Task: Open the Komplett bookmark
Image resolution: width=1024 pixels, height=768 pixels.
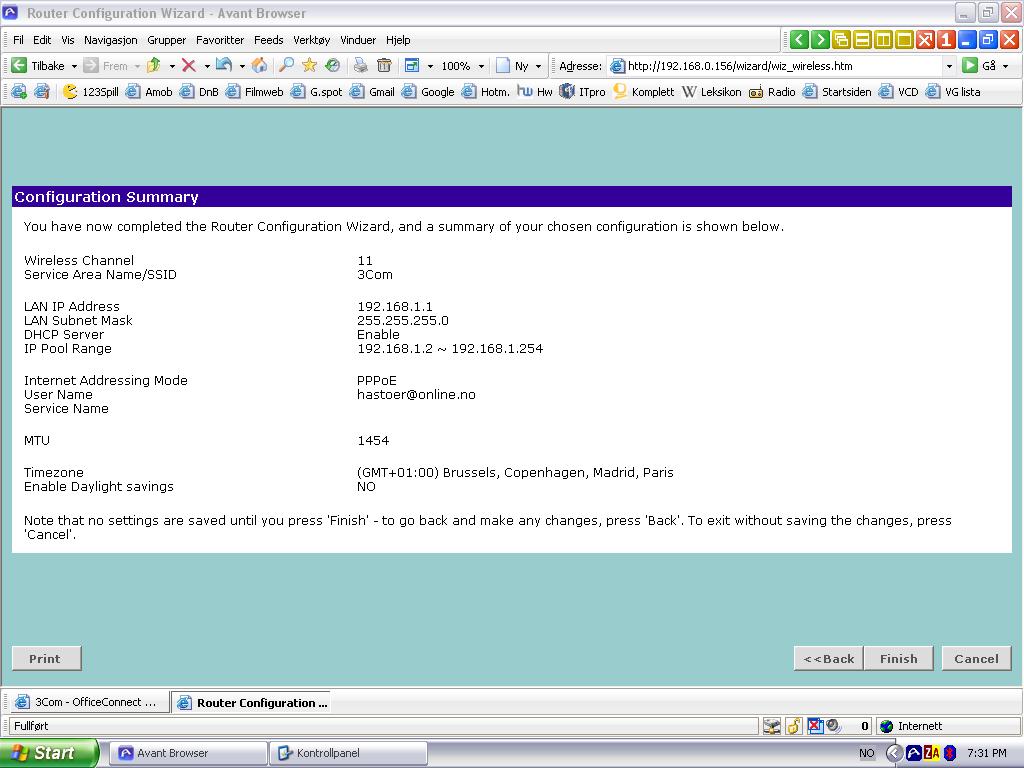Action: tap(644, 91)
